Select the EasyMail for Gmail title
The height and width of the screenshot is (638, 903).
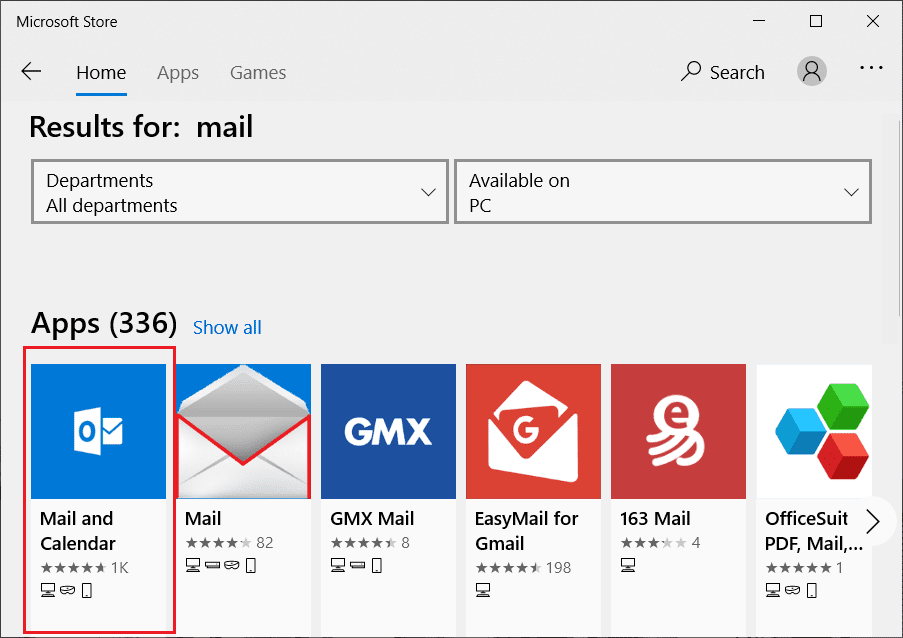[526, 531]
